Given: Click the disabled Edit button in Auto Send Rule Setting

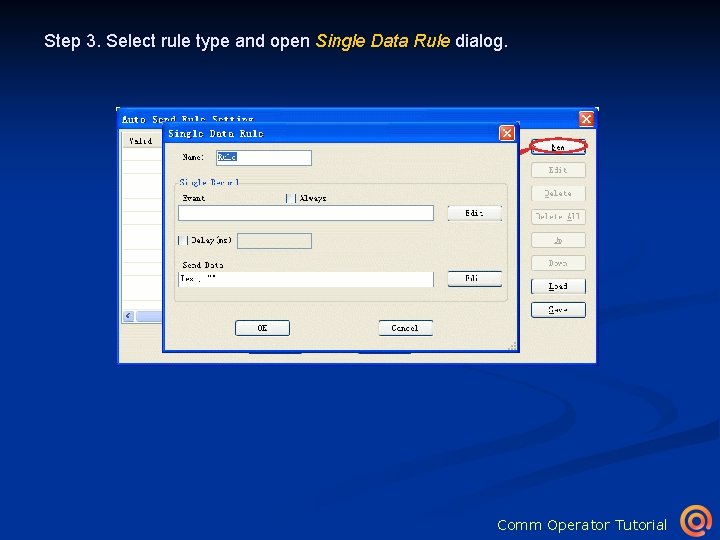Looking at the screenshot, I should [x=558, y=170].
